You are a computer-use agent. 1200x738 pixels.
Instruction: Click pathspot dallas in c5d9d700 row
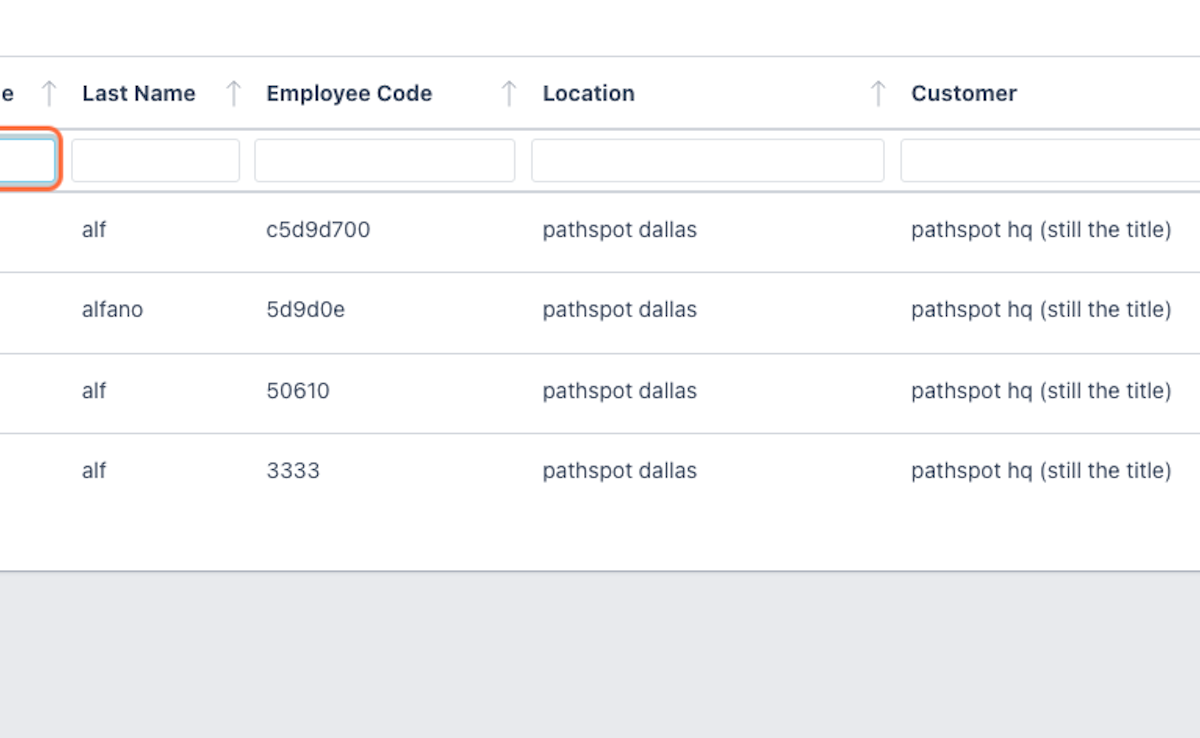619,230
